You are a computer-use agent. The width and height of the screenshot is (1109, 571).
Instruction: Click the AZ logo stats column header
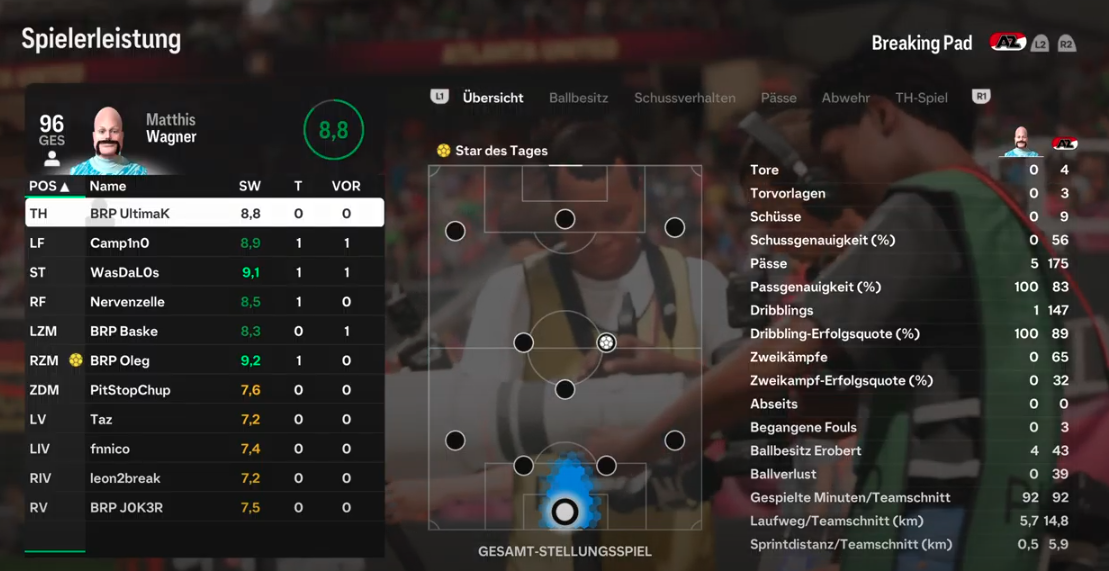1064,144
